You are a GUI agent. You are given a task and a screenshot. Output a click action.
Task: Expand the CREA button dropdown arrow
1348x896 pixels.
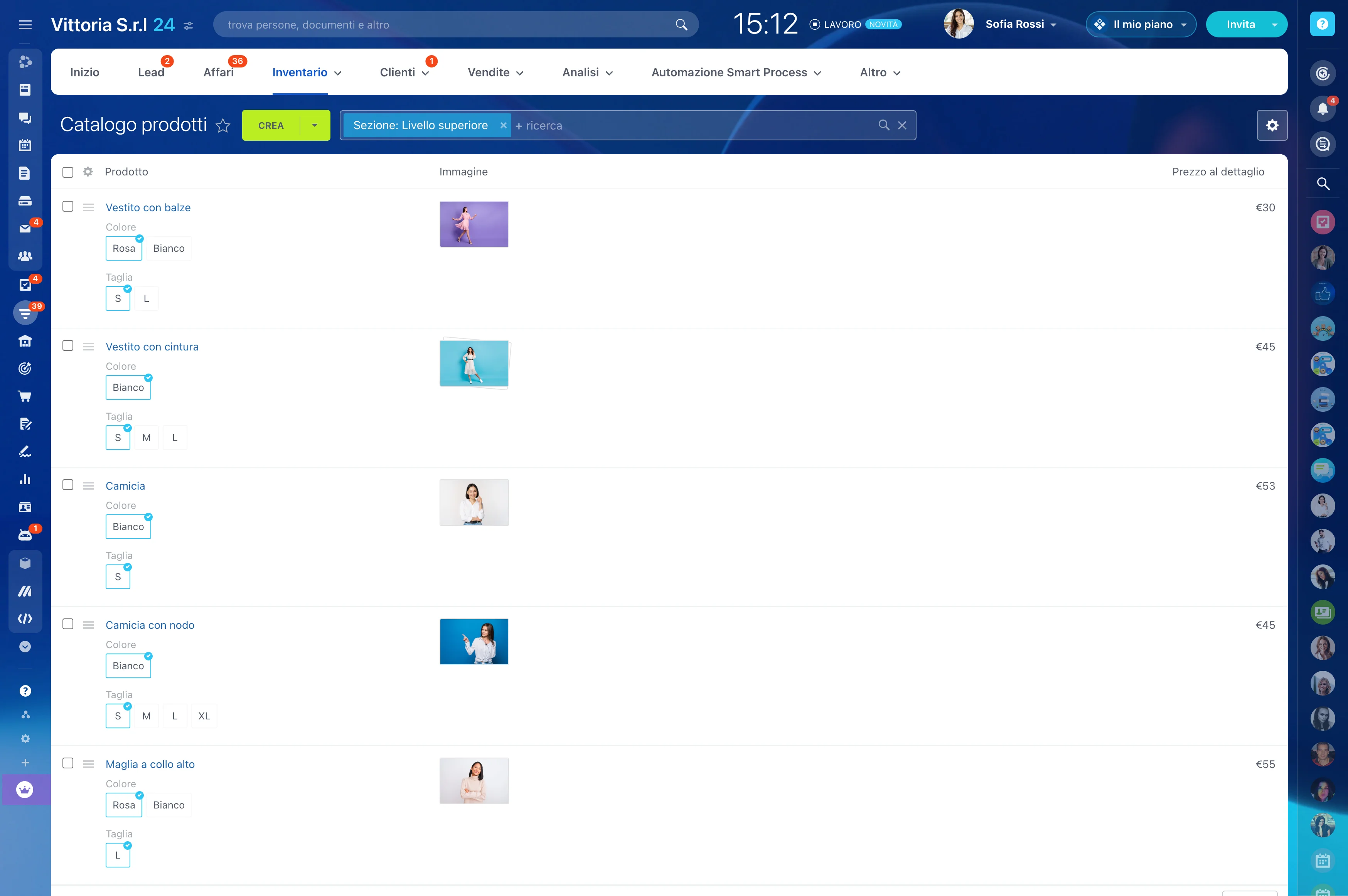click(x=314, y=125)
